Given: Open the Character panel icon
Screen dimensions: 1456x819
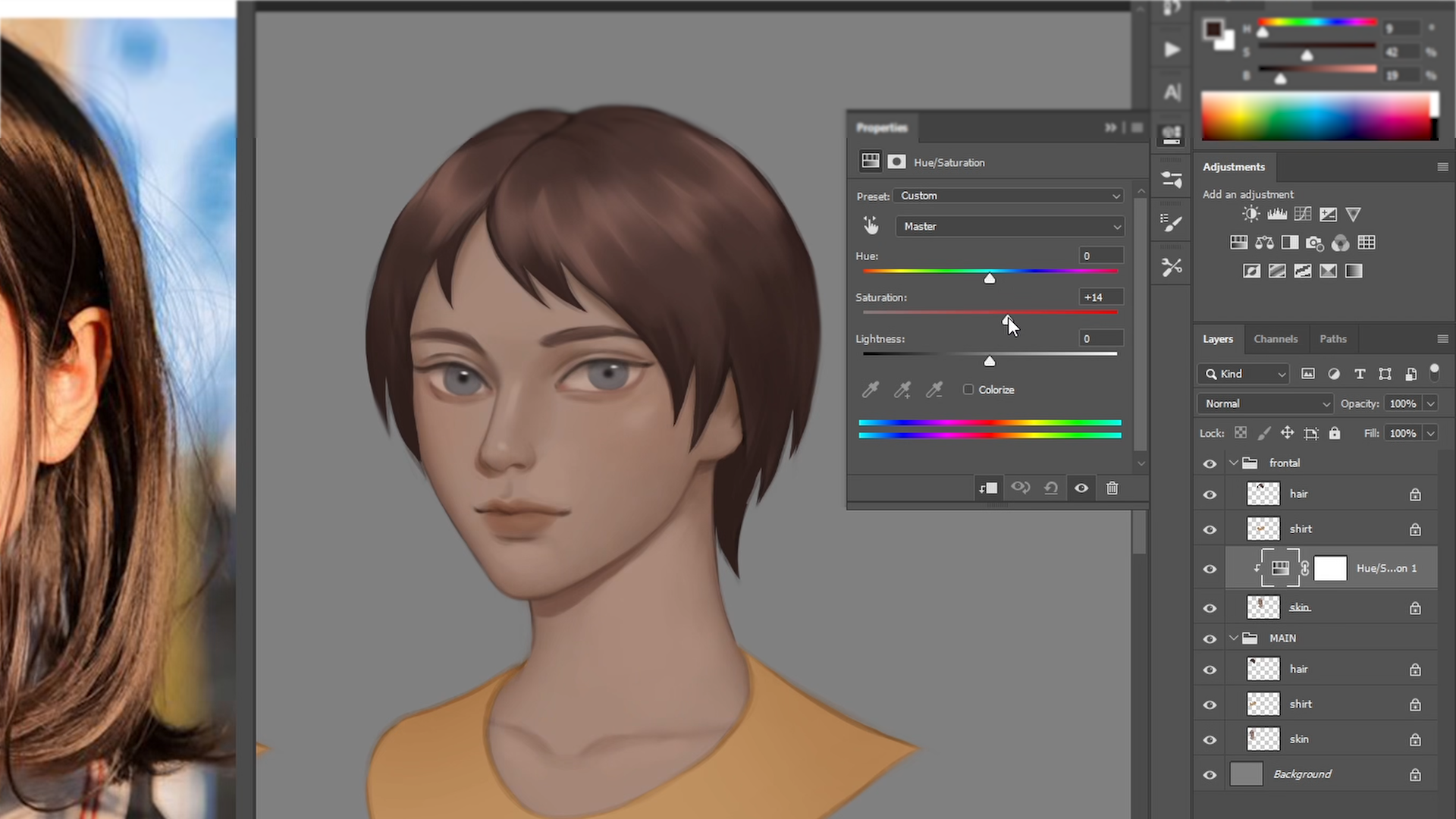Looking at the screenshot, I should pyautogui.click(x=1172, y=93).
